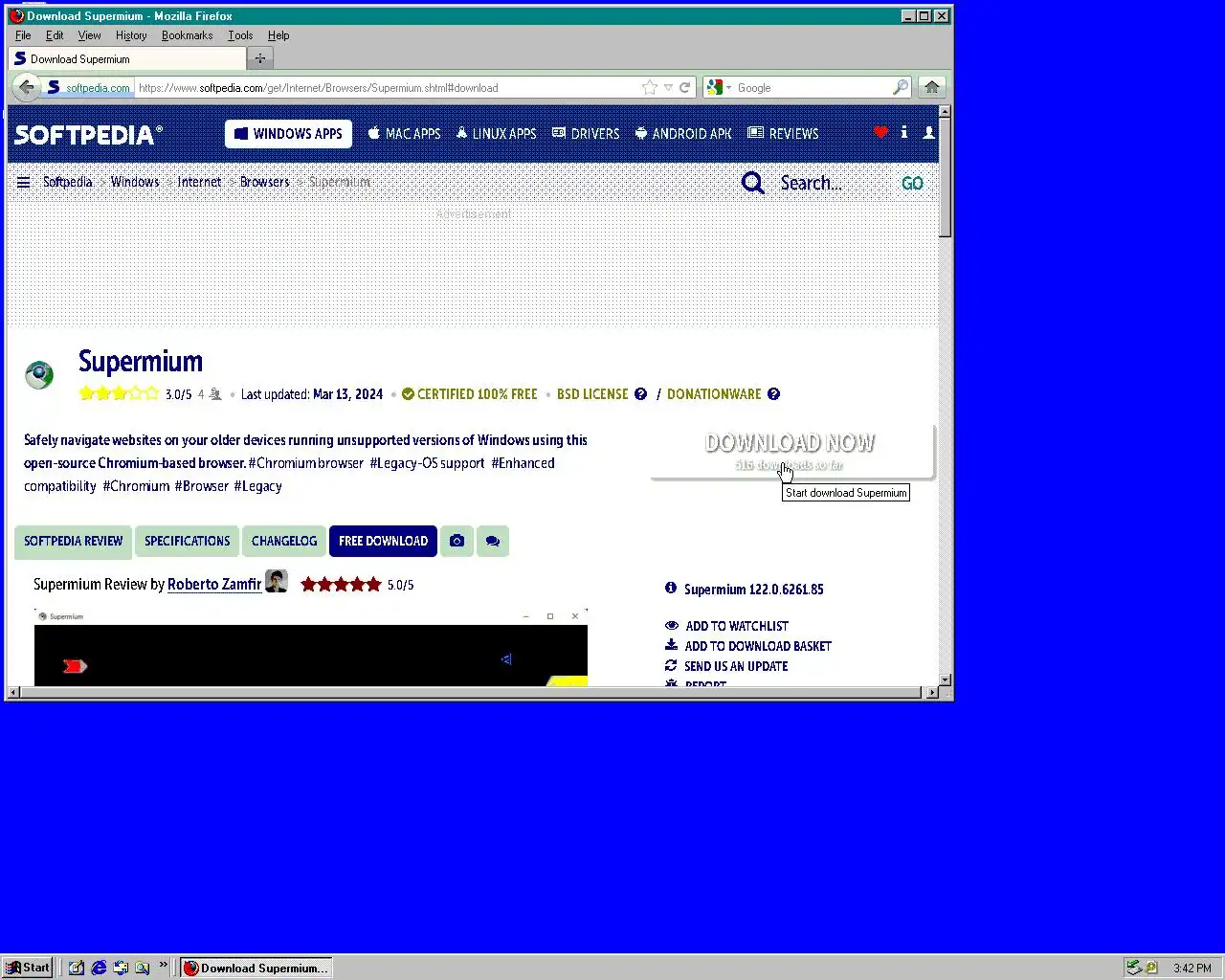Open the Windows Apps section
The image size is (1225, 980).
[x=288, y=134]
